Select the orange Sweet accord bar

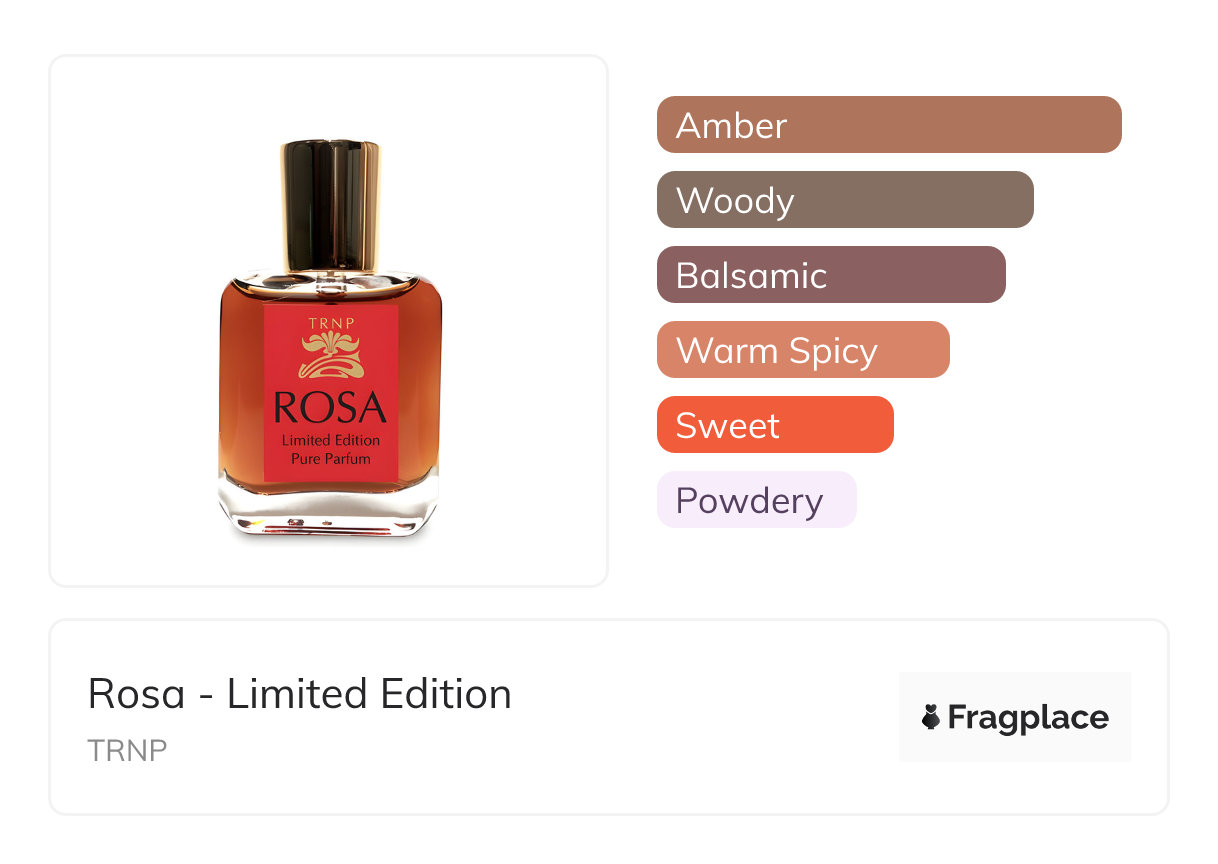coord(774,425)
